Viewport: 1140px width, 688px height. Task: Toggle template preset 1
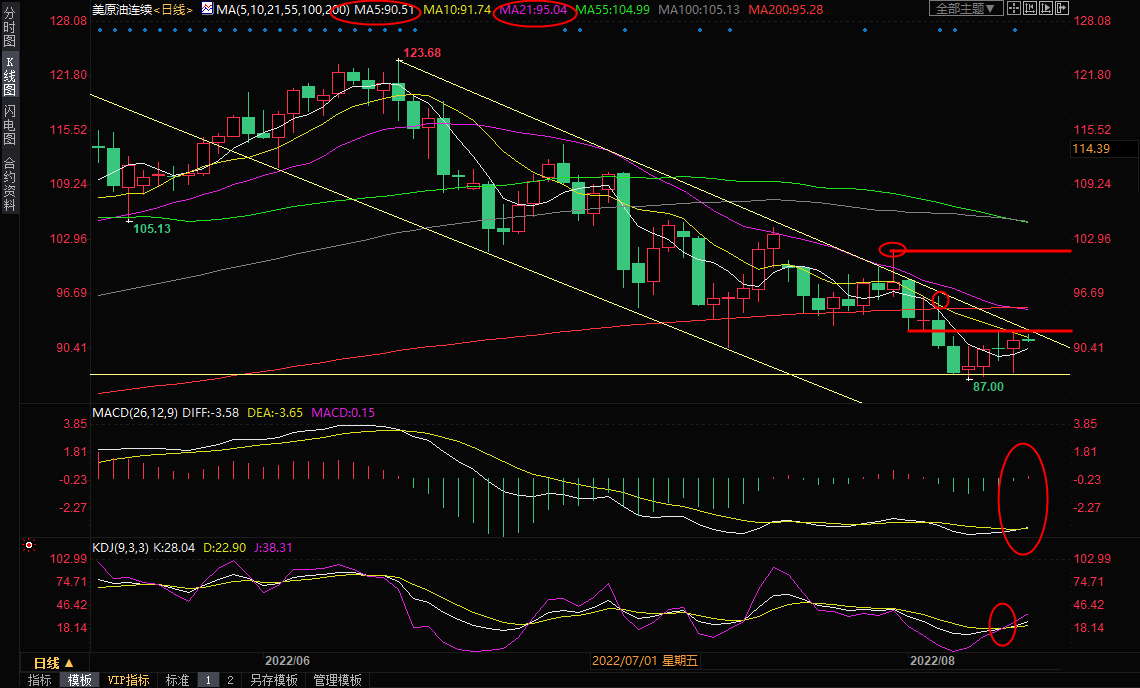[x=208, y=680]
